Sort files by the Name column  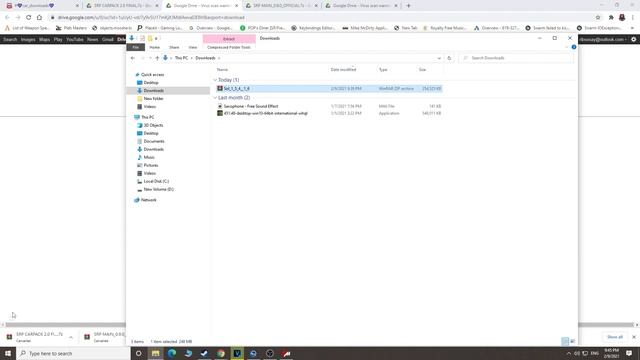(x=222, y=70)
